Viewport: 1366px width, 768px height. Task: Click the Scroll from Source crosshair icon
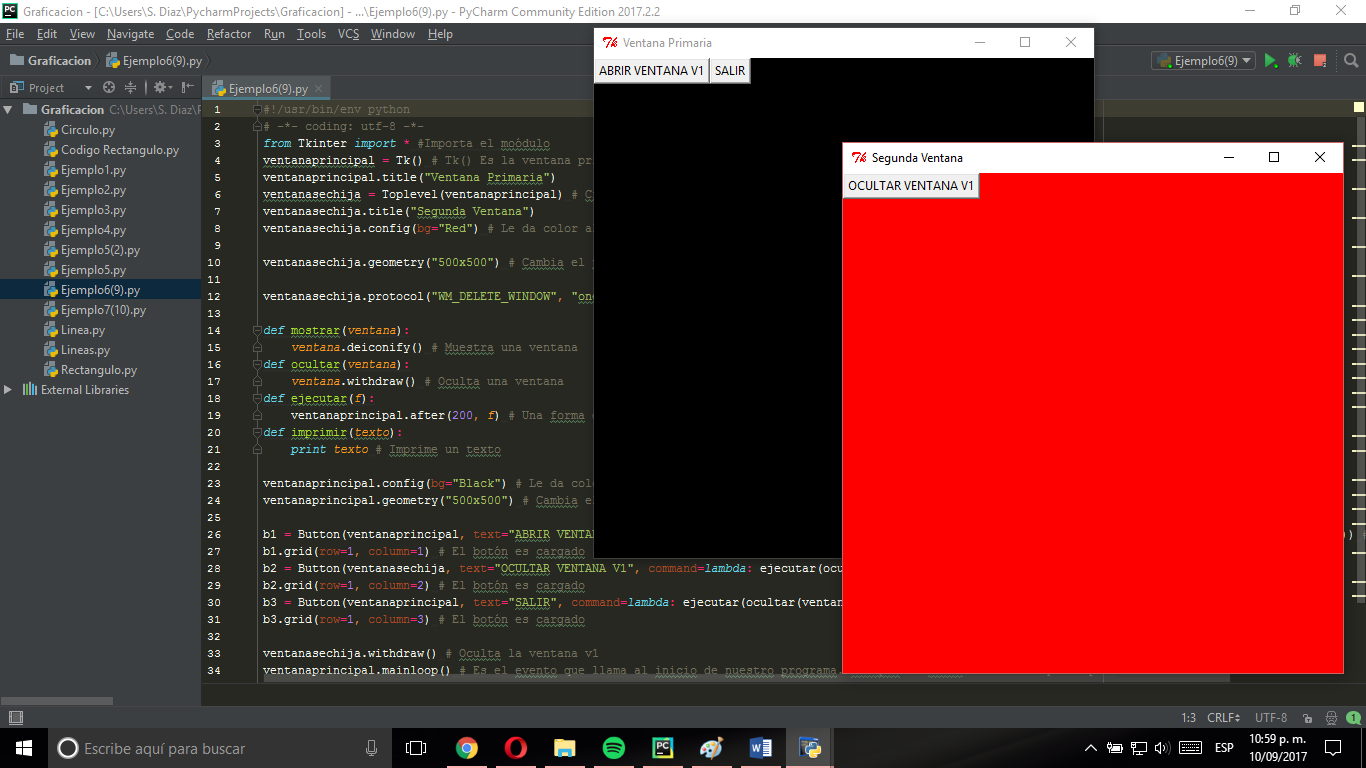(108, 87)
